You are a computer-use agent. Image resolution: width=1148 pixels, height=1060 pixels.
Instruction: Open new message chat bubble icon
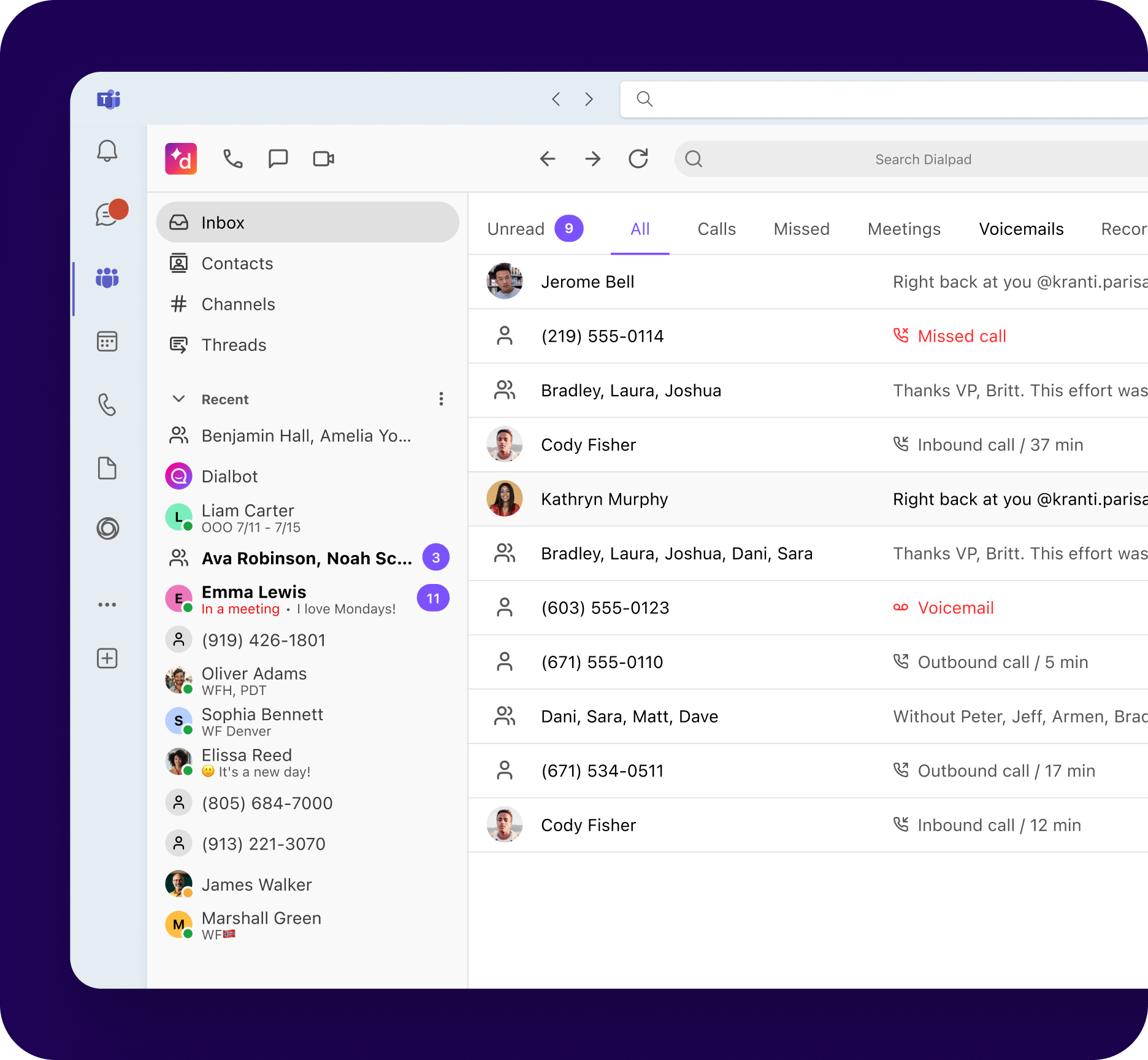(278, 159)
